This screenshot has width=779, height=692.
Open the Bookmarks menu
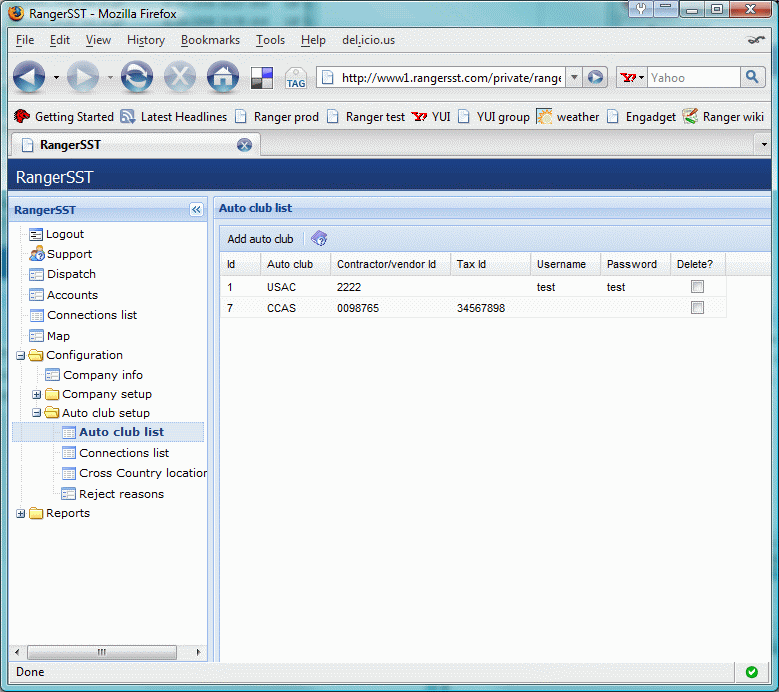(x=210, y=40)
